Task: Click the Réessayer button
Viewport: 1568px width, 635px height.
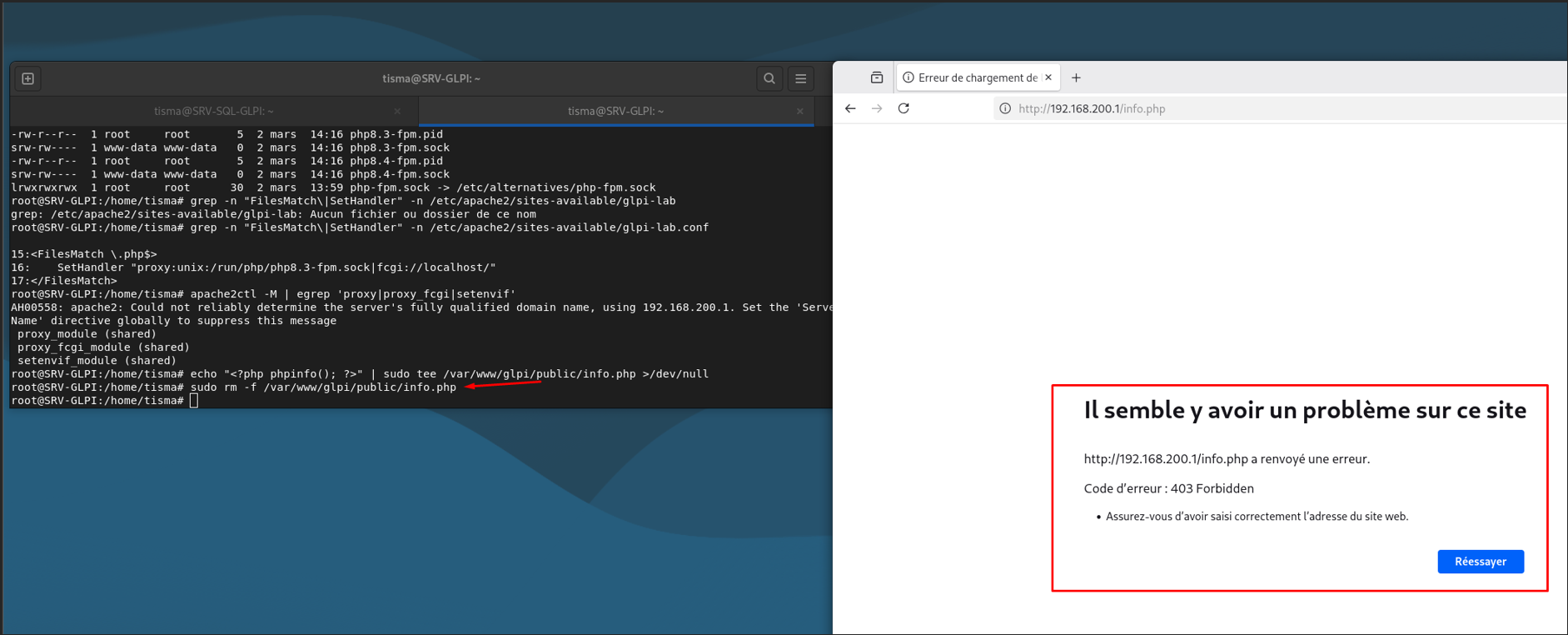Action: click(1481, 562)
